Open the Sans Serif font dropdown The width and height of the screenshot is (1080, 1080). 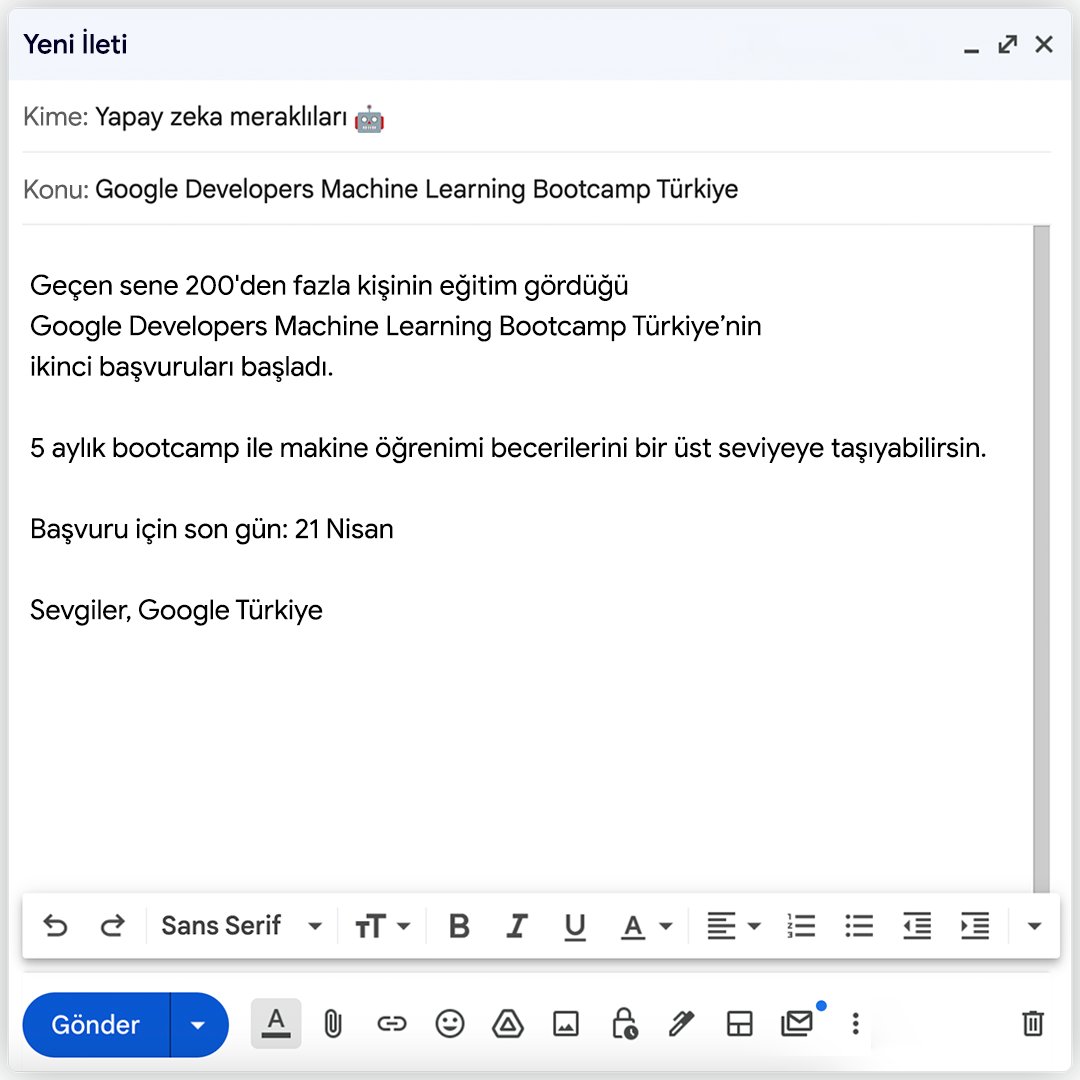point(242,926)
